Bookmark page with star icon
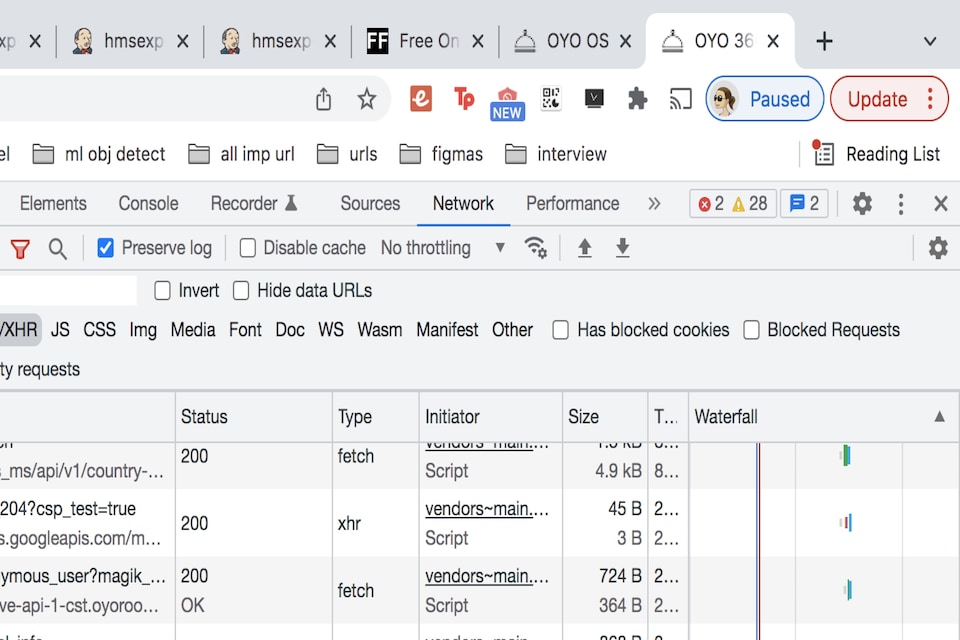 point(367,99)
